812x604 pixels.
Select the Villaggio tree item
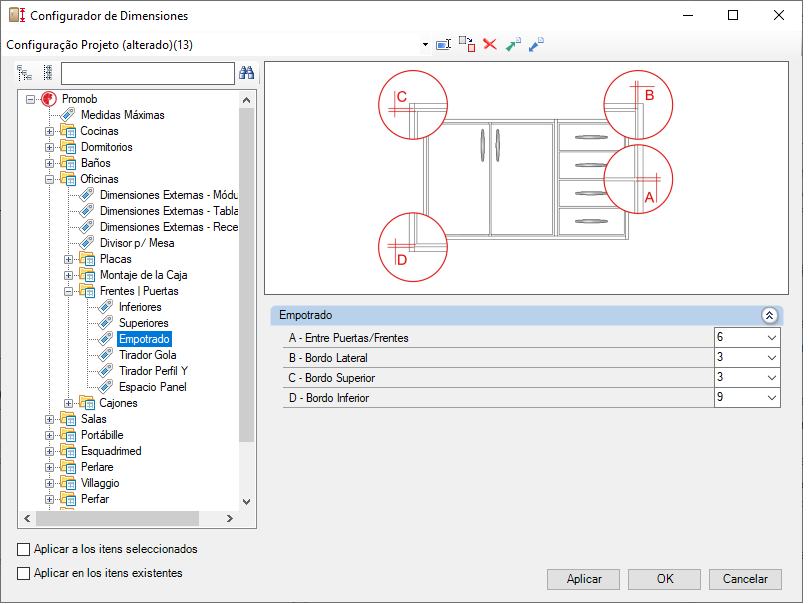point(100,483)
